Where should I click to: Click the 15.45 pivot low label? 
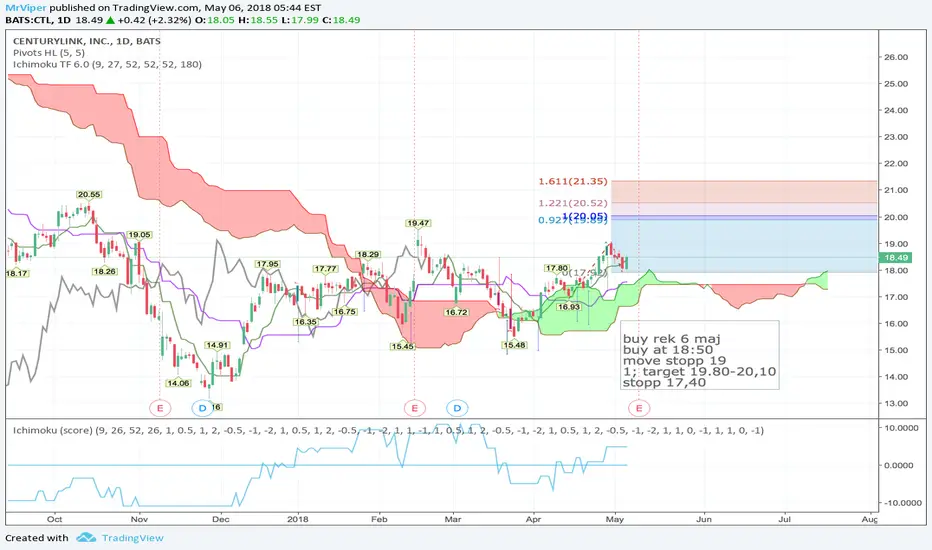tap(402, 346)
